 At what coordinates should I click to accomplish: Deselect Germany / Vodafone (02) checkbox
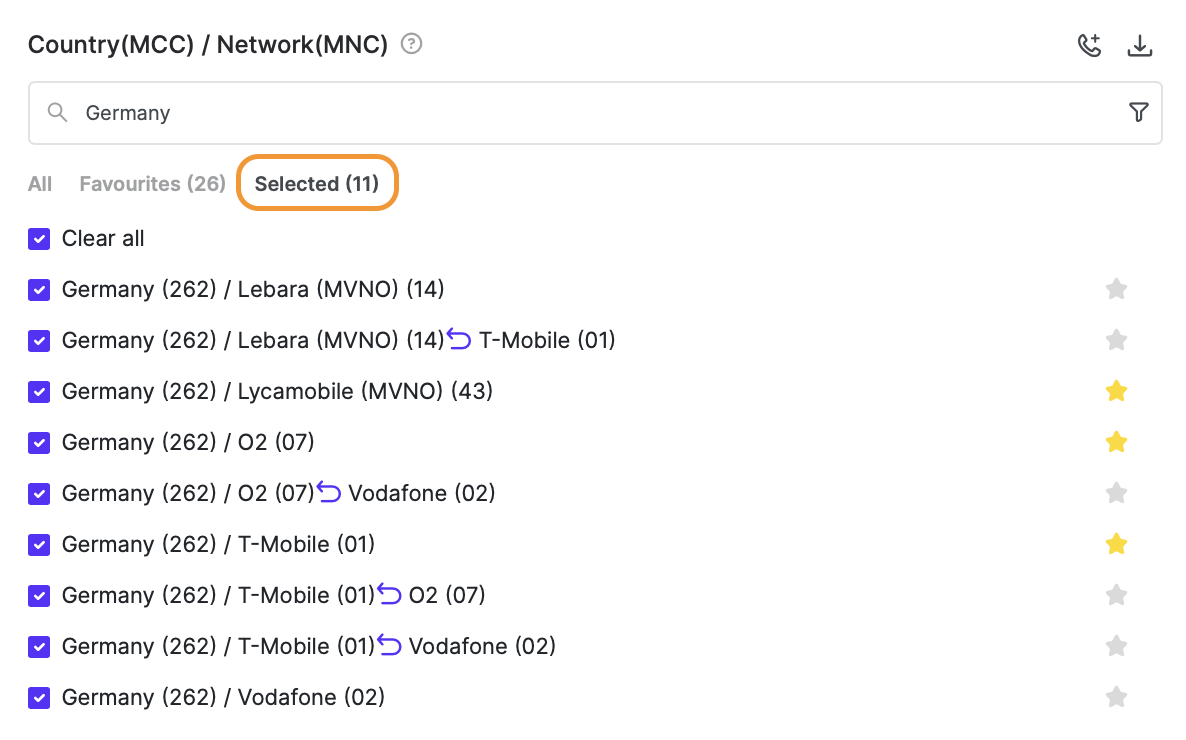(x=39, y=697)
